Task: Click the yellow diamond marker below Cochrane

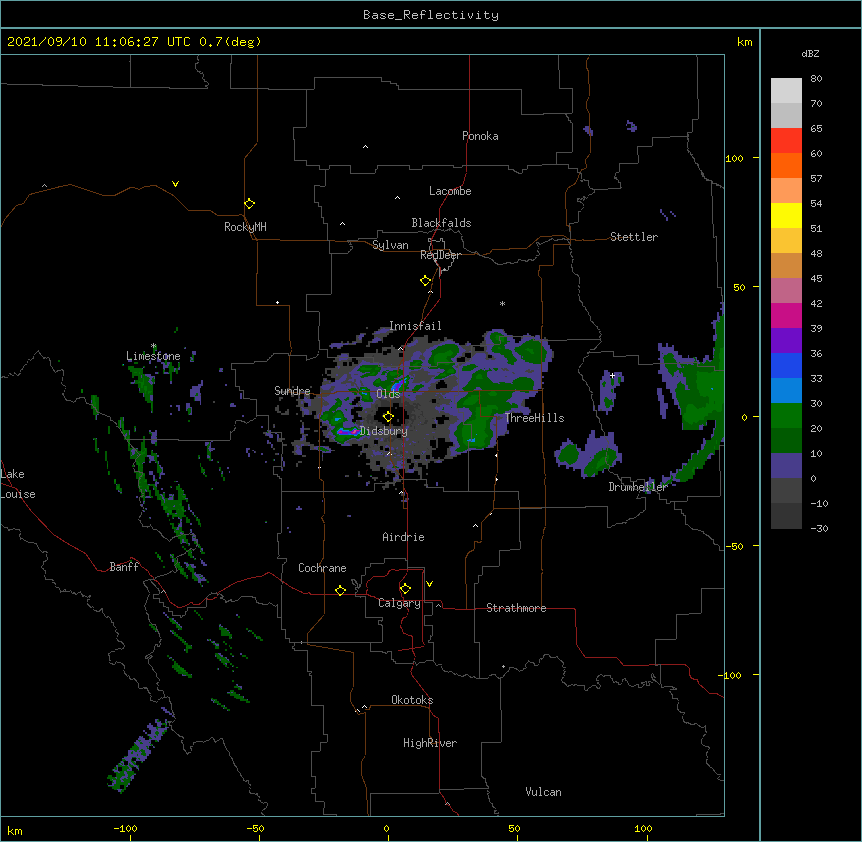Action: (340, 590)
